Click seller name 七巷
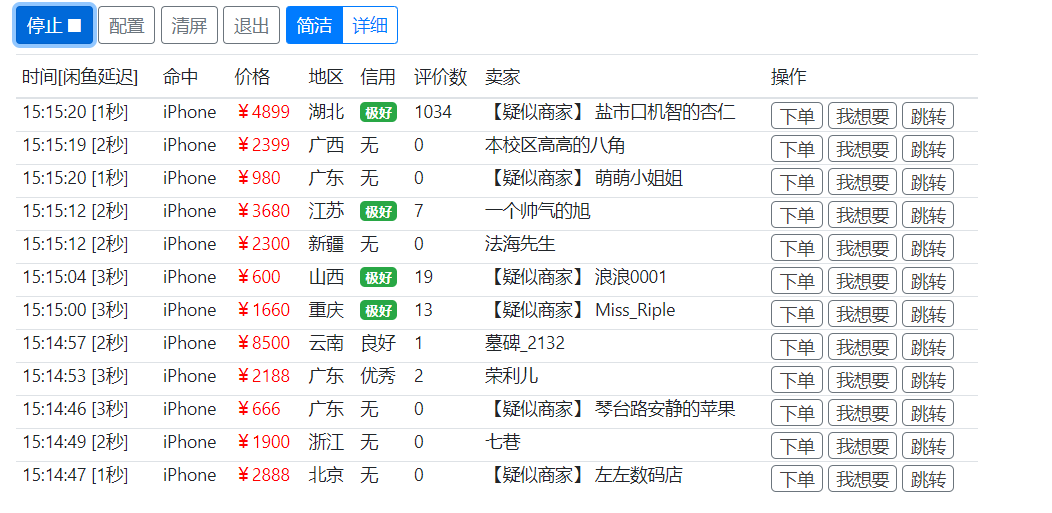The image size is (1052, 513). point(503,441)
